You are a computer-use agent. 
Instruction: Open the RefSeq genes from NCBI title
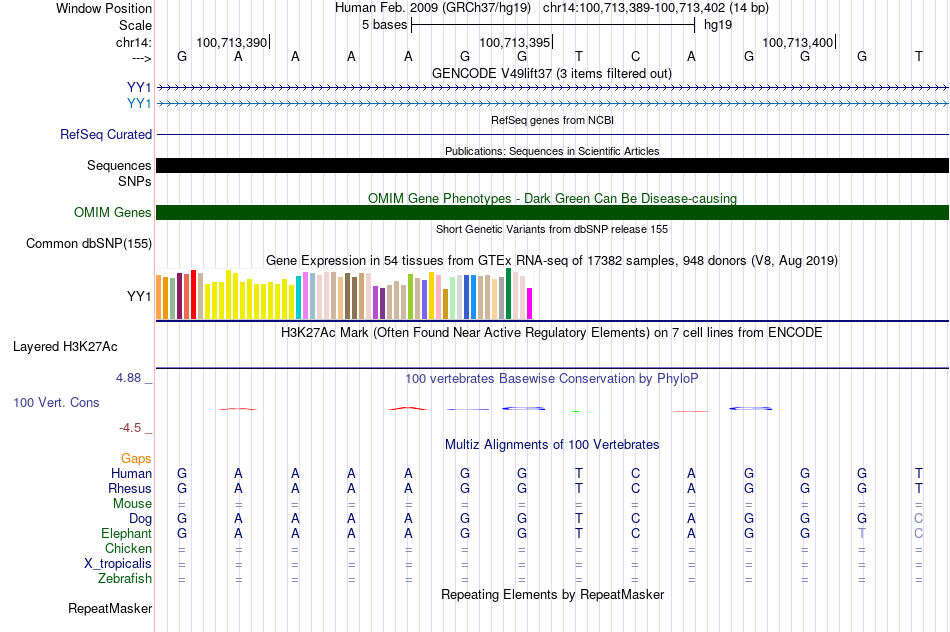coord(552,120)
